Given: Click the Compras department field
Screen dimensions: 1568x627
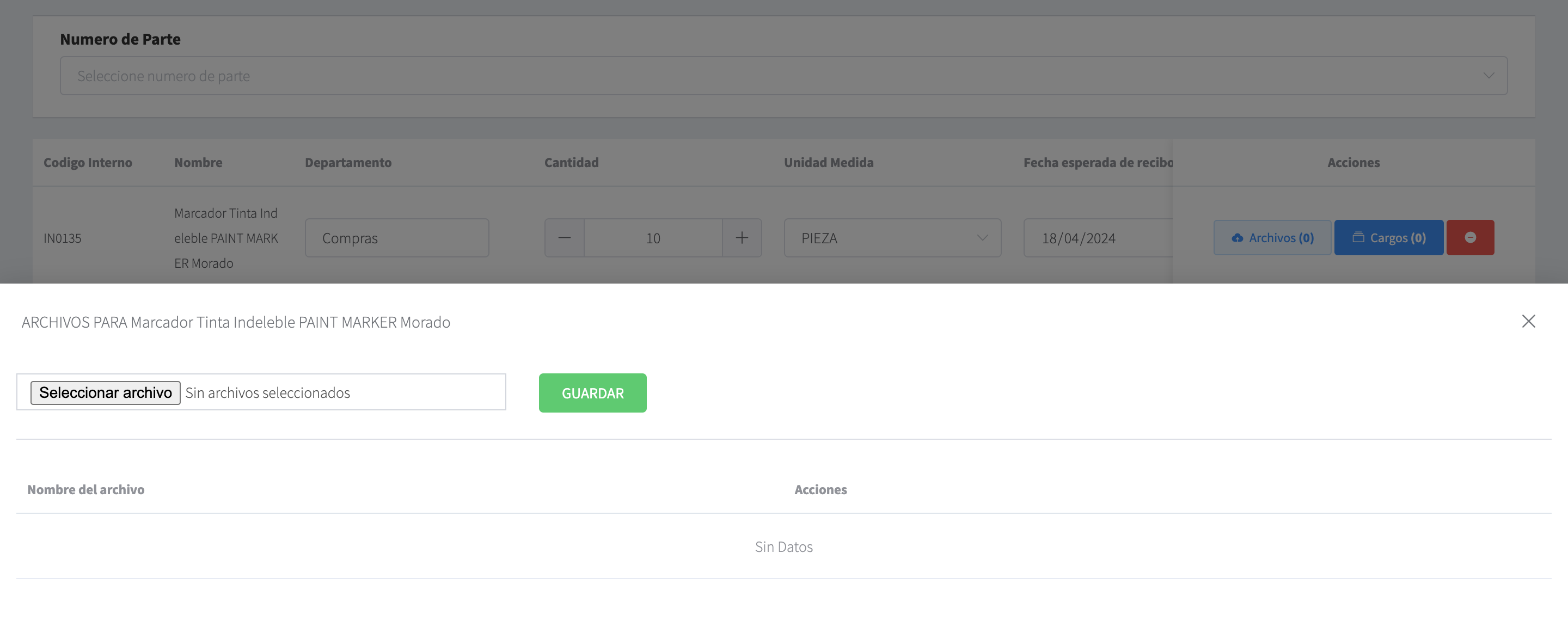Looking at the screenshot, I should [x=396, y=238].
